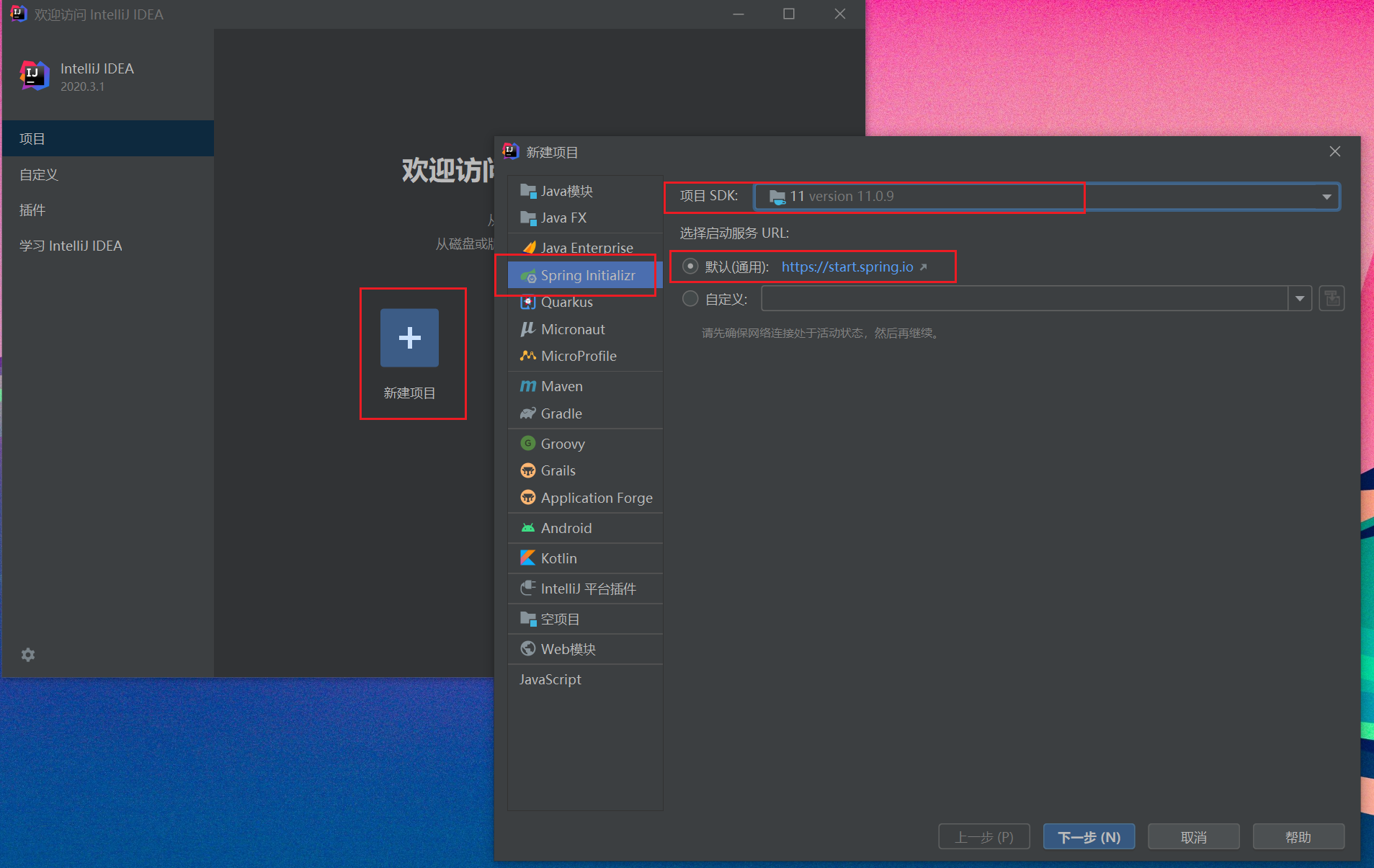Click the Groovy G icon
Screen dimensions: 1374x868
click(528, 443)
